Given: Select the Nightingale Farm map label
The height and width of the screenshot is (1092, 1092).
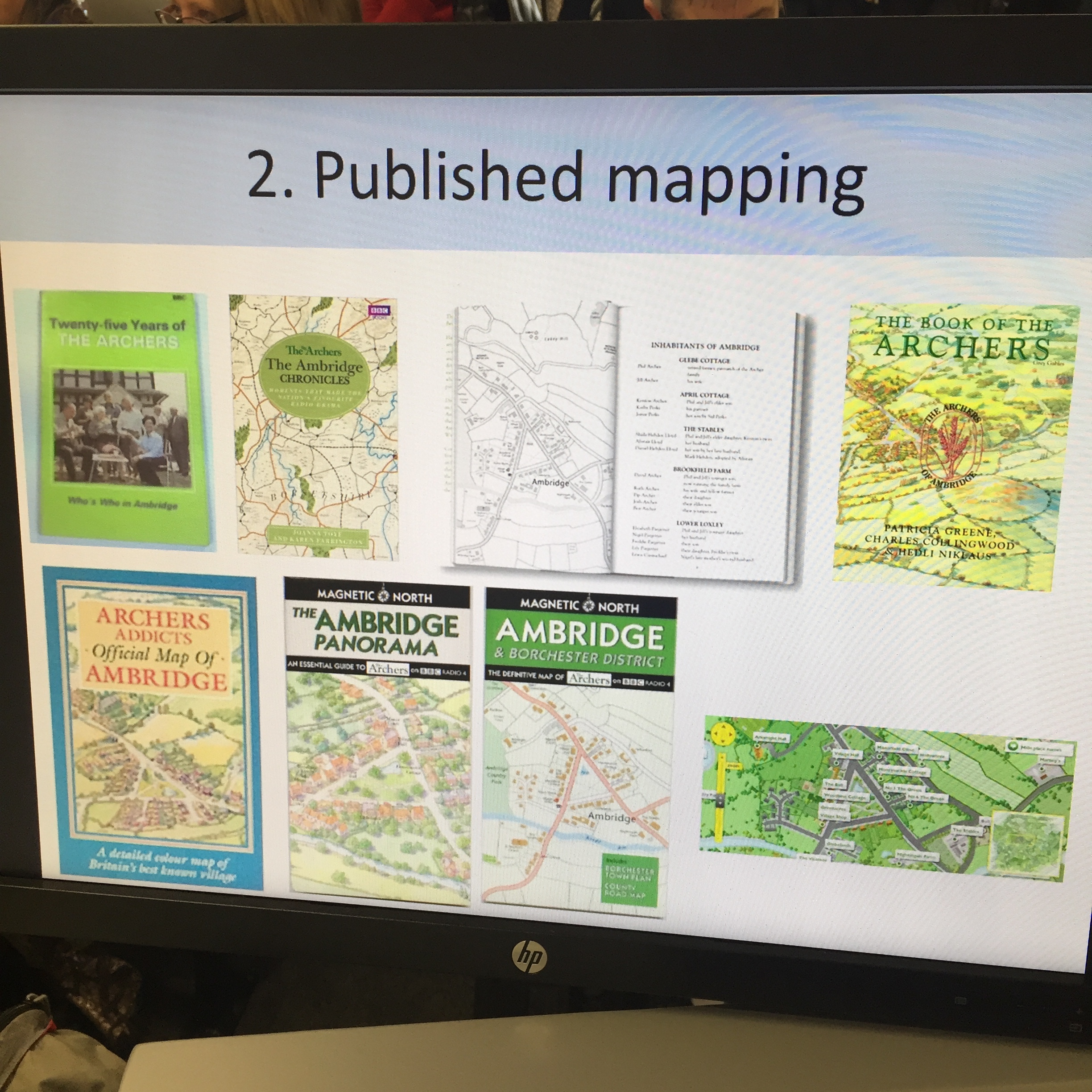Looking at the screenshot, I should point(917,856).
